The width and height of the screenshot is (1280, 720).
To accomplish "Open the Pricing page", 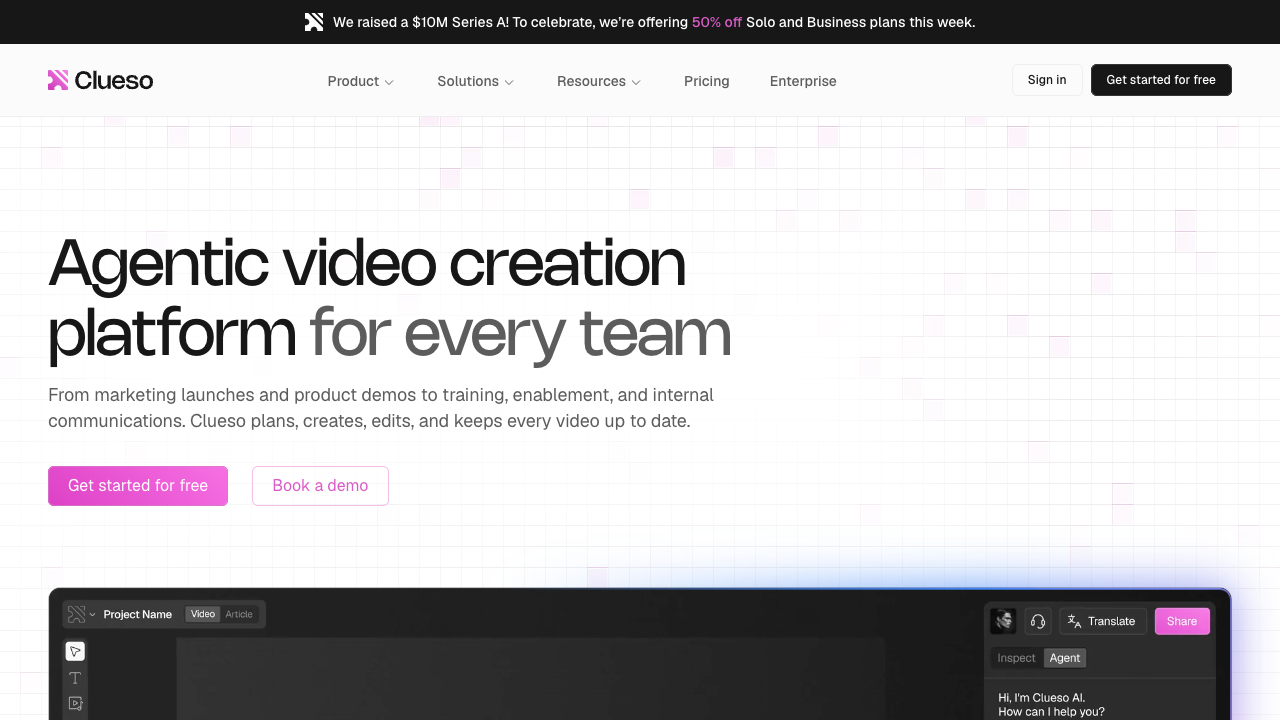I will click(707, 81).
